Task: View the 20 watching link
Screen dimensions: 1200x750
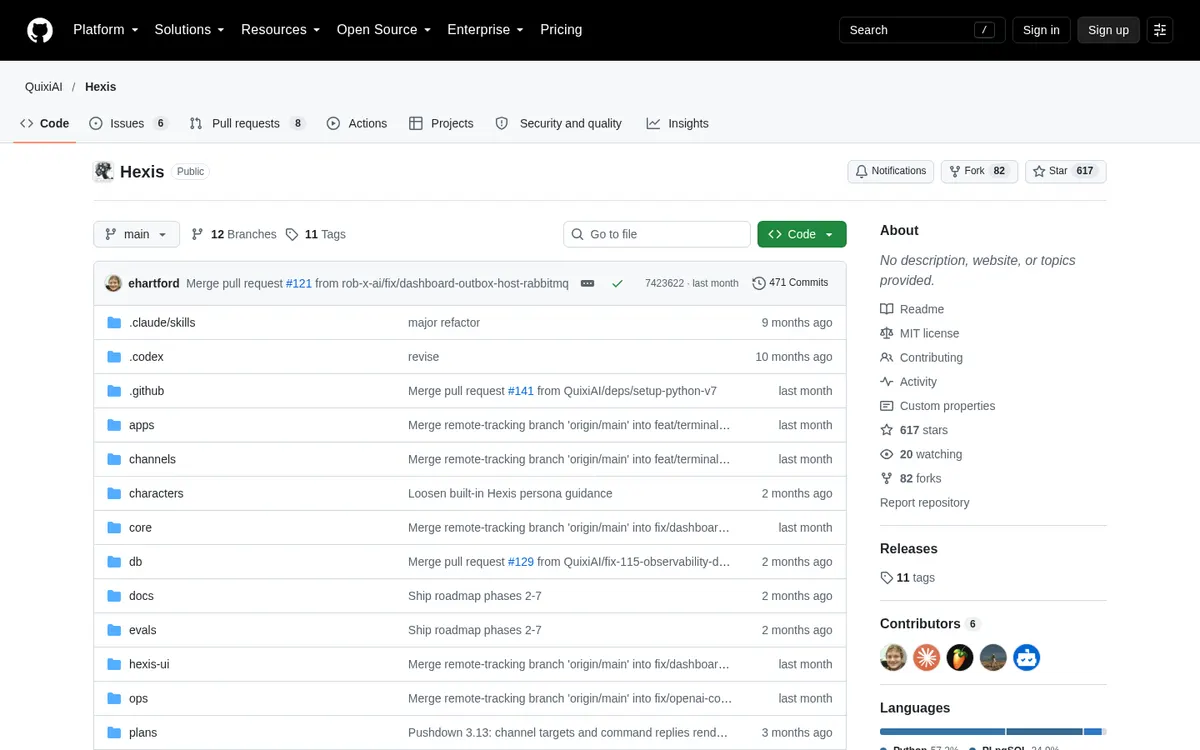Action: pos(921,454)
